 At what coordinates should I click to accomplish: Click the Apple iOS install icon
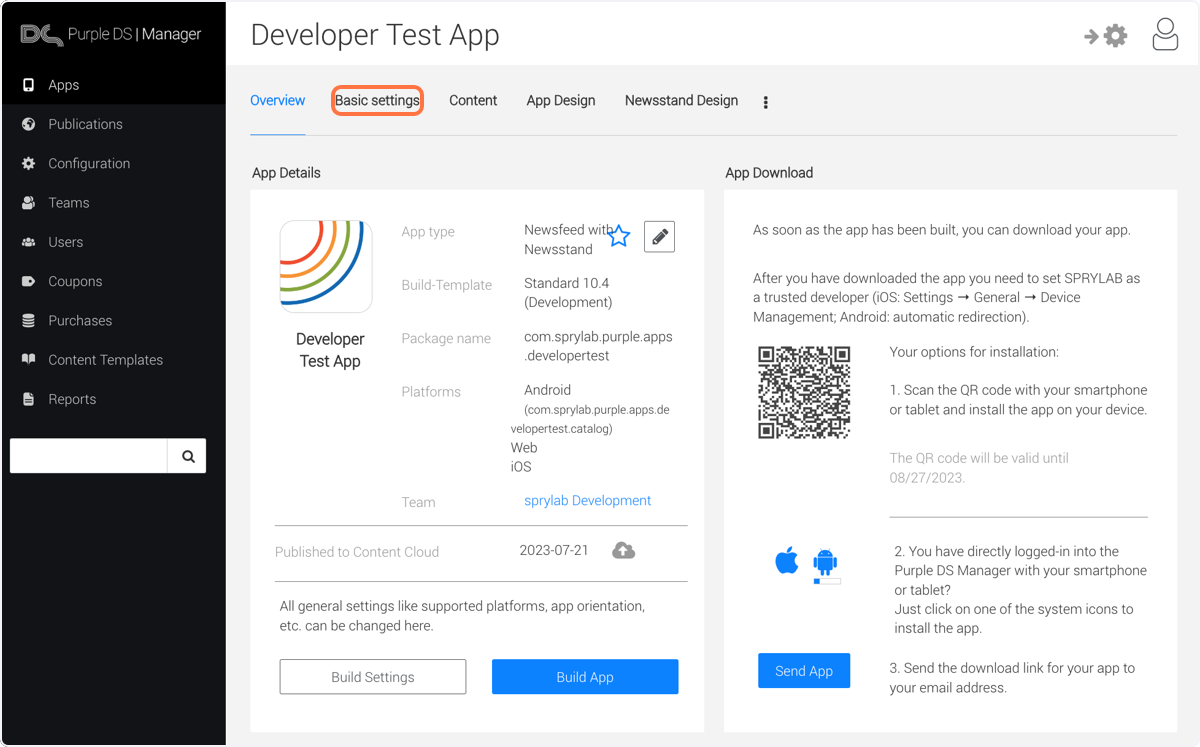point(787,560)
